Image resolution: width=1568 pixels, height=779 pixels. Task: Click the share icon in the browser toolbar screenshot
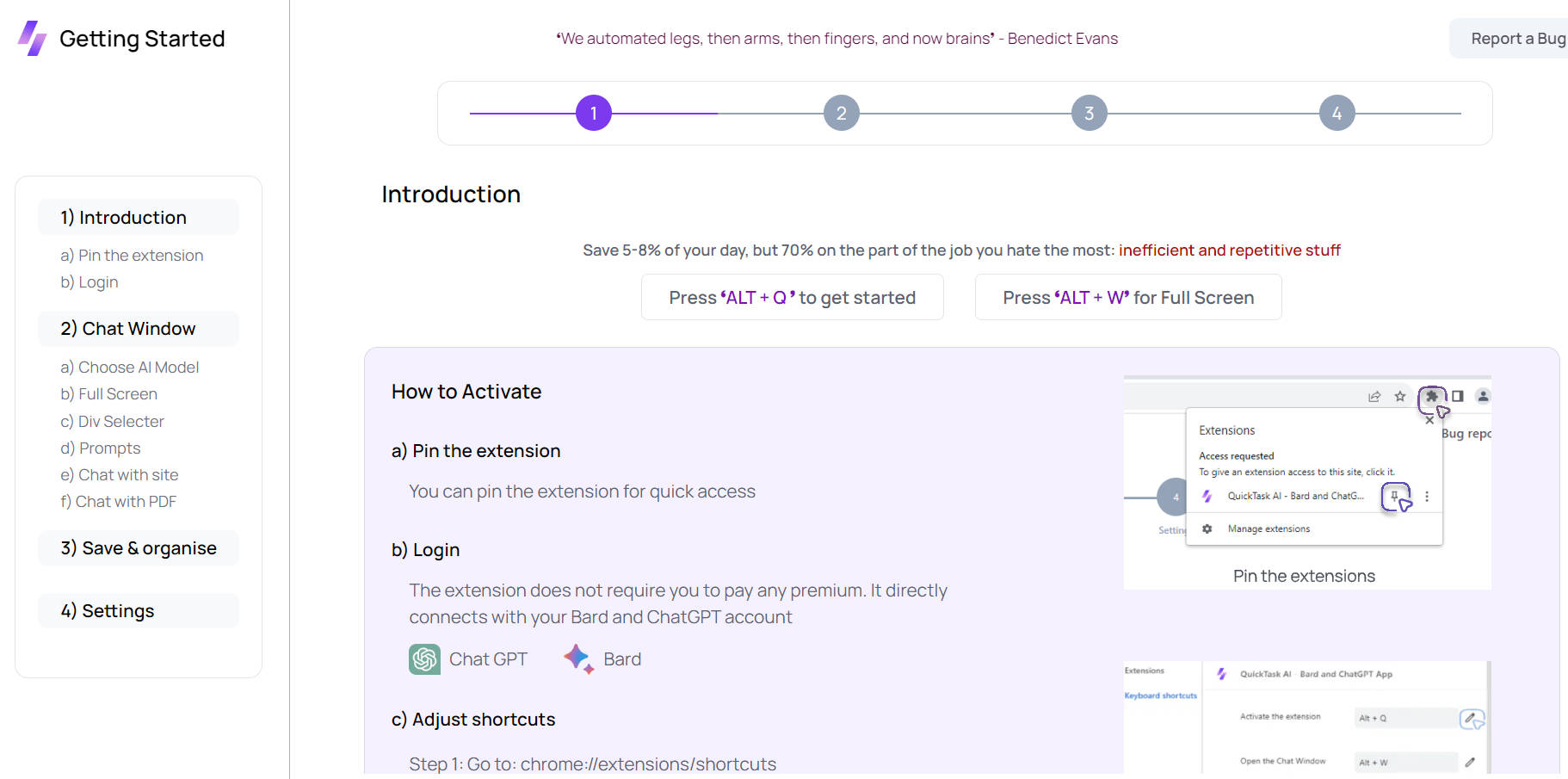click(x=1374, y=395)
